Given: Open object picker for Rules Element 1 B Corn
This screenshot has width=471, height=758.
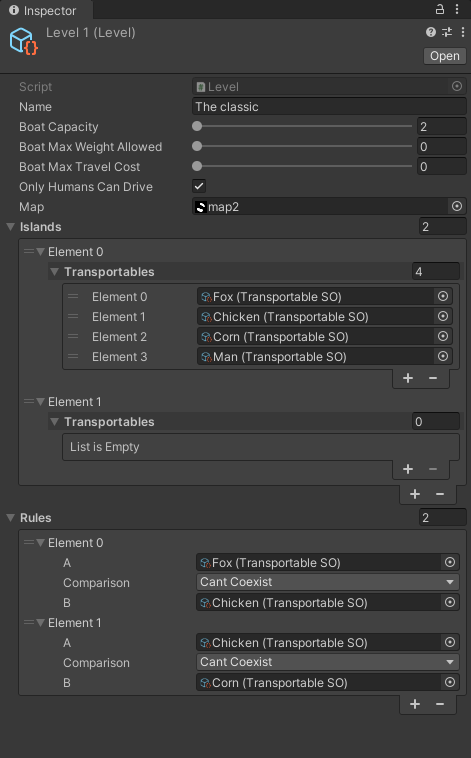Looking at the screenshot, I should [450, 682].
